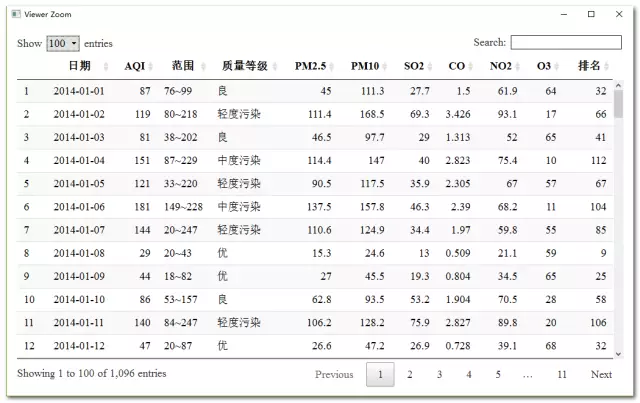Focus the Search input field
The width and height of the screenshot is (640, 403).
point(566,42)
